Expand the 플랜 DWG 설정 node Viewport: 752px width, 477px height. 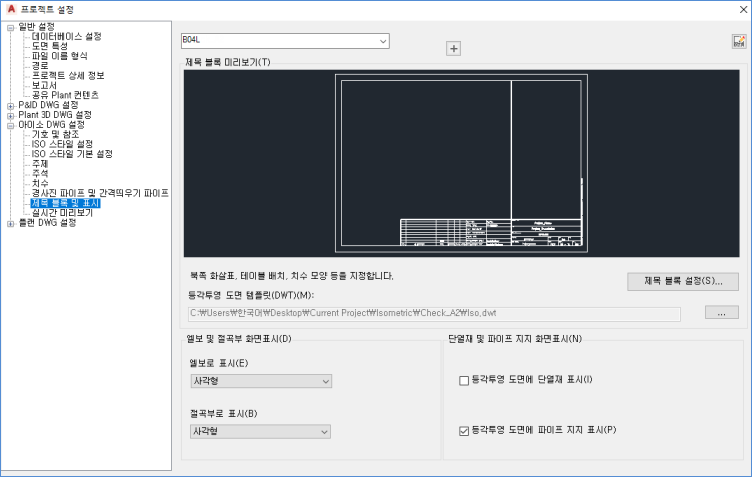(11, 223)
